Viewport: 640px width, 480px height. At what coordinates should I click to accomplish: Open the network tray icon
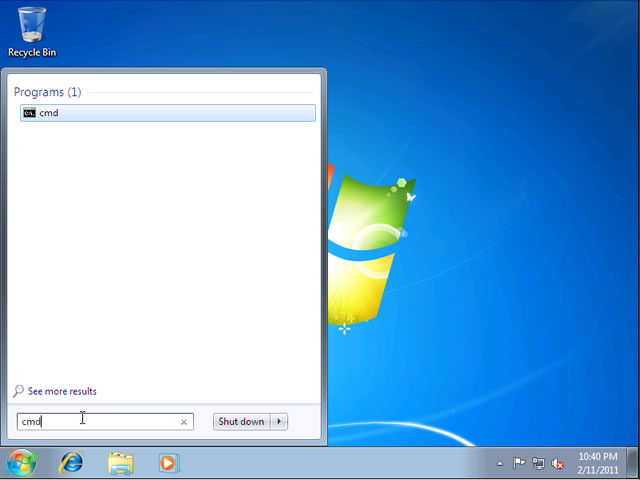(x=538, y=463)
